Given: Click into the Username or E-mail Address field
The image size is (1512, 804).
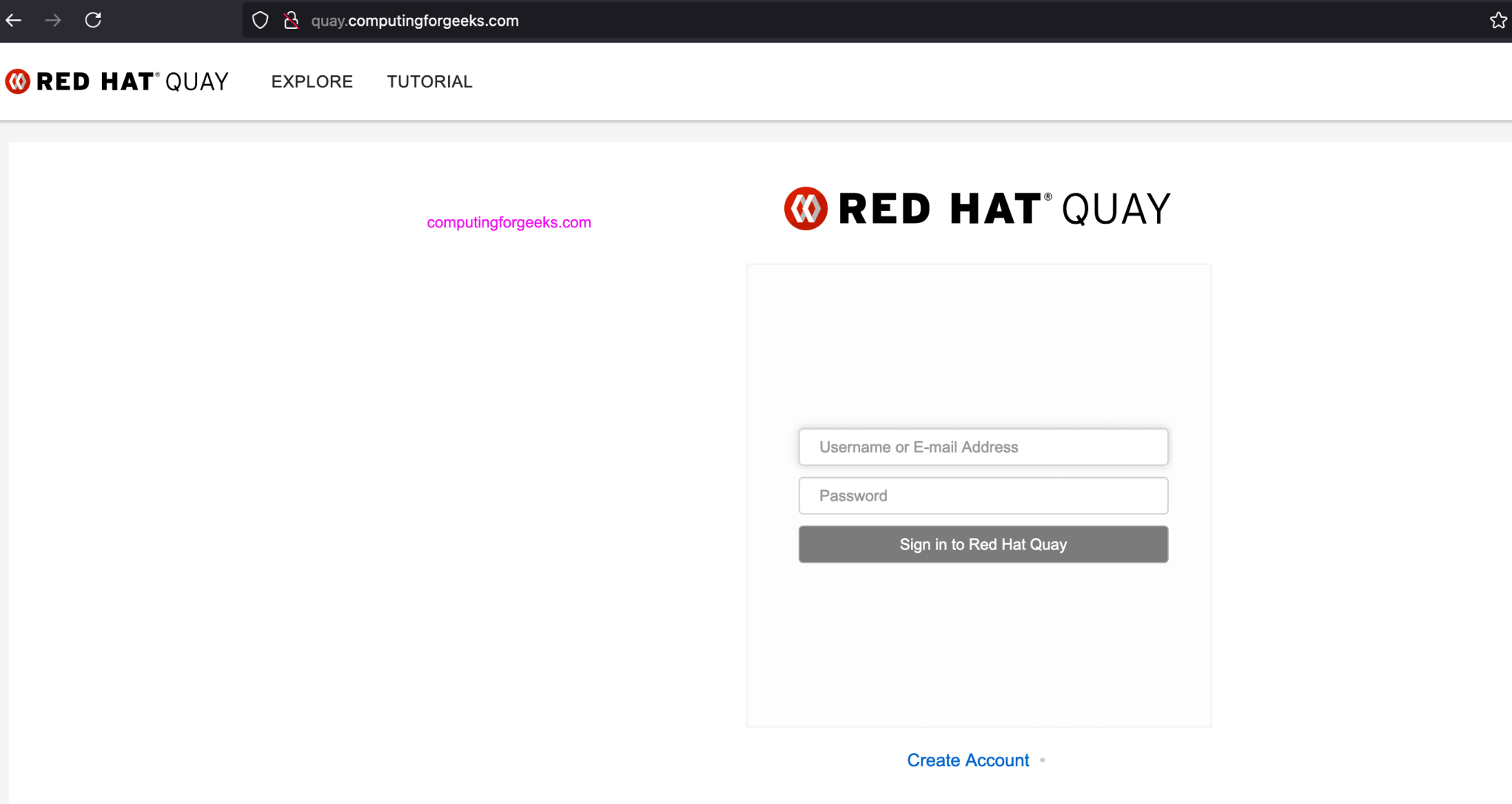Looking at the screenshot, I should click(982, 447).
